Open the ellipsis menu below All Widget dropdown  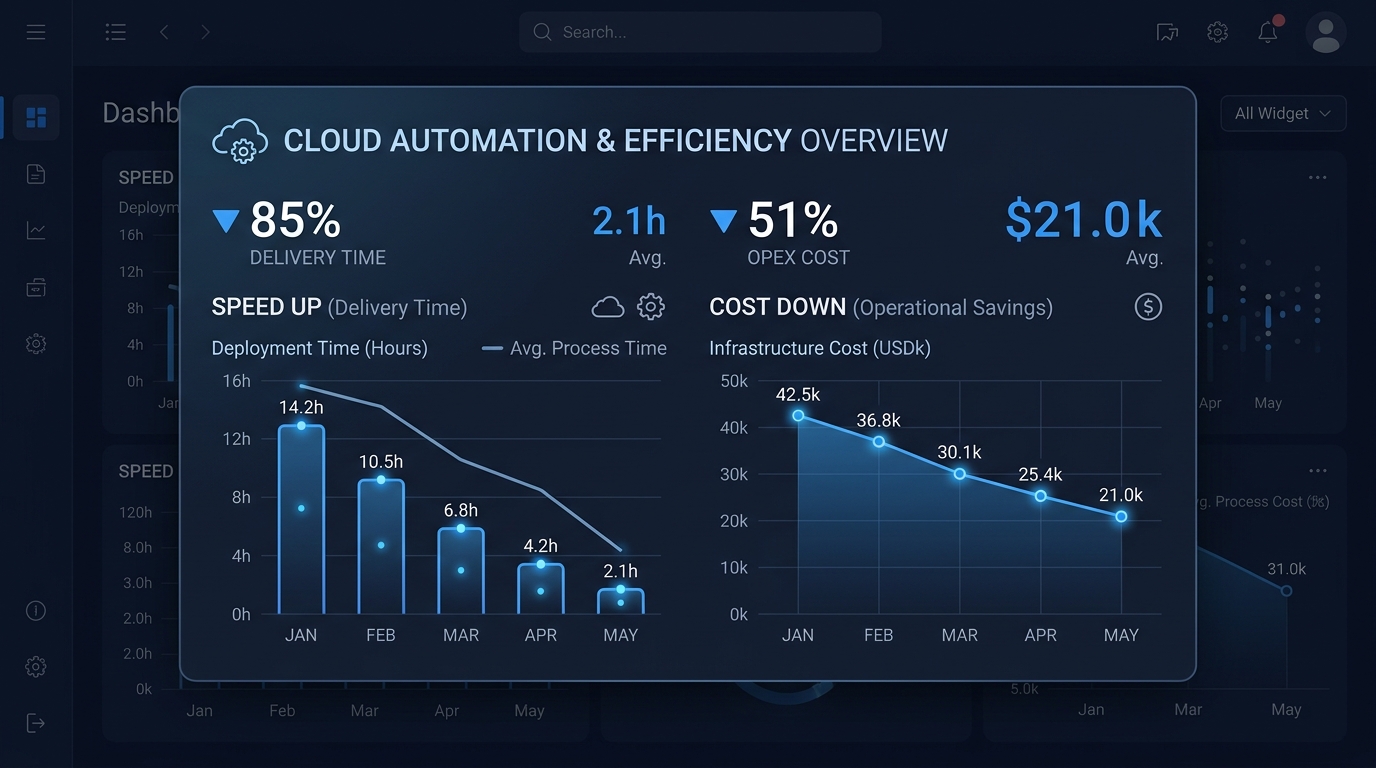coord(1318,178)
